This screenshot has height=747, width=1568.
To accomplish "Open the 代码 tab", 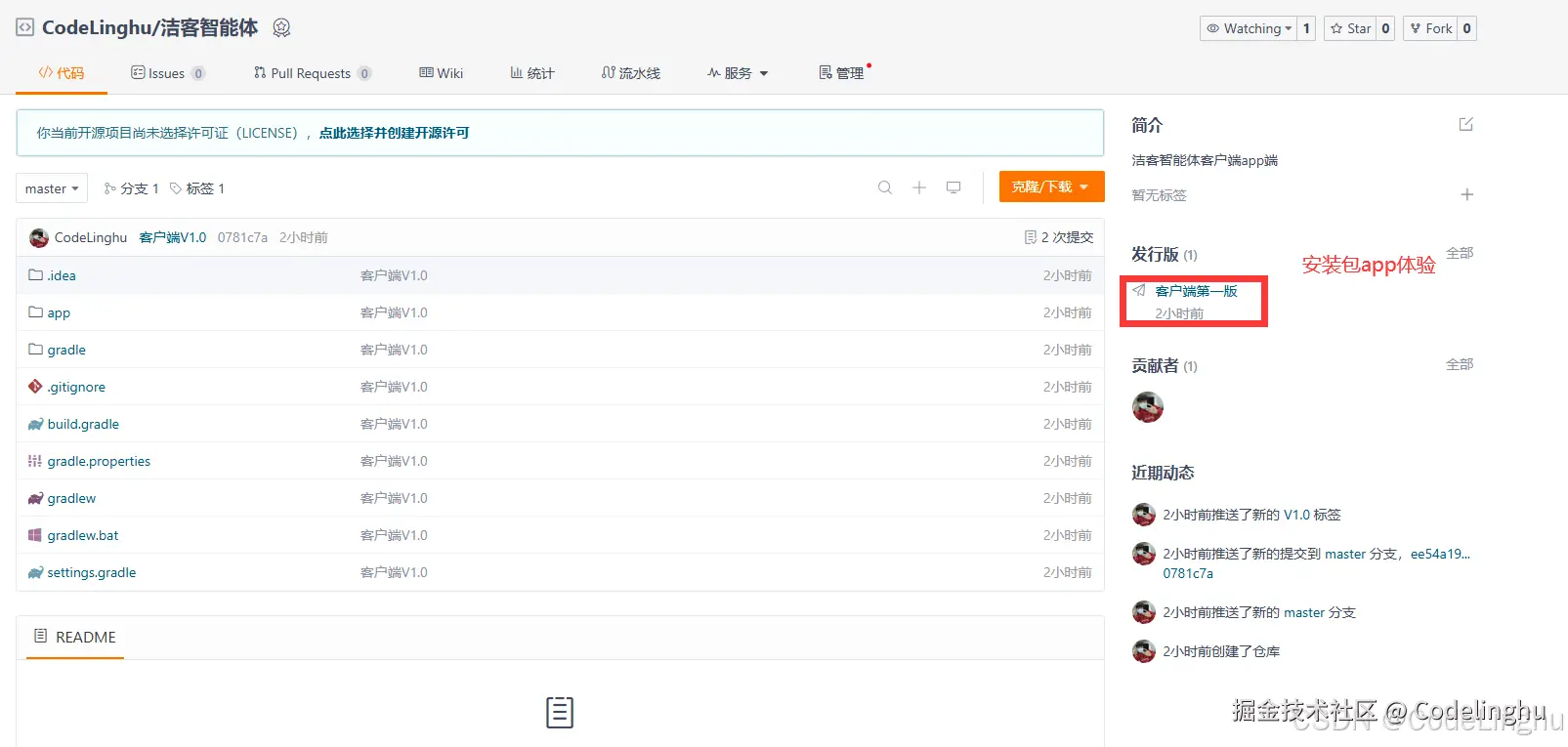I will pyautogui.click(x=62, y=73).
